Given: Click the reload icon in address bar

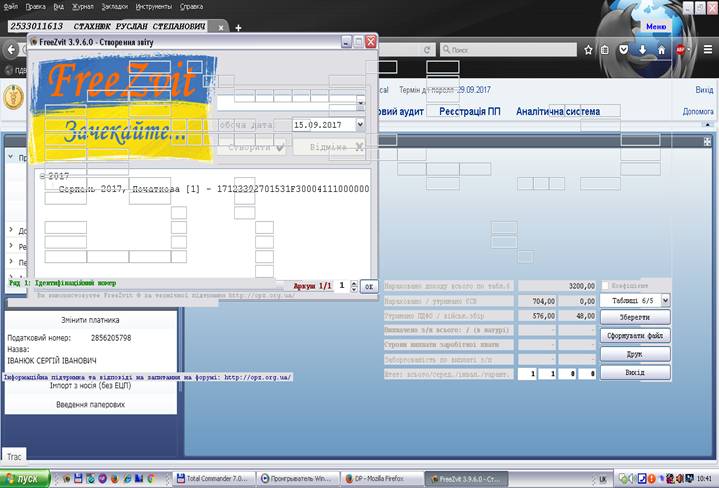Looking at the screenshot, I should tap(425, 49).
